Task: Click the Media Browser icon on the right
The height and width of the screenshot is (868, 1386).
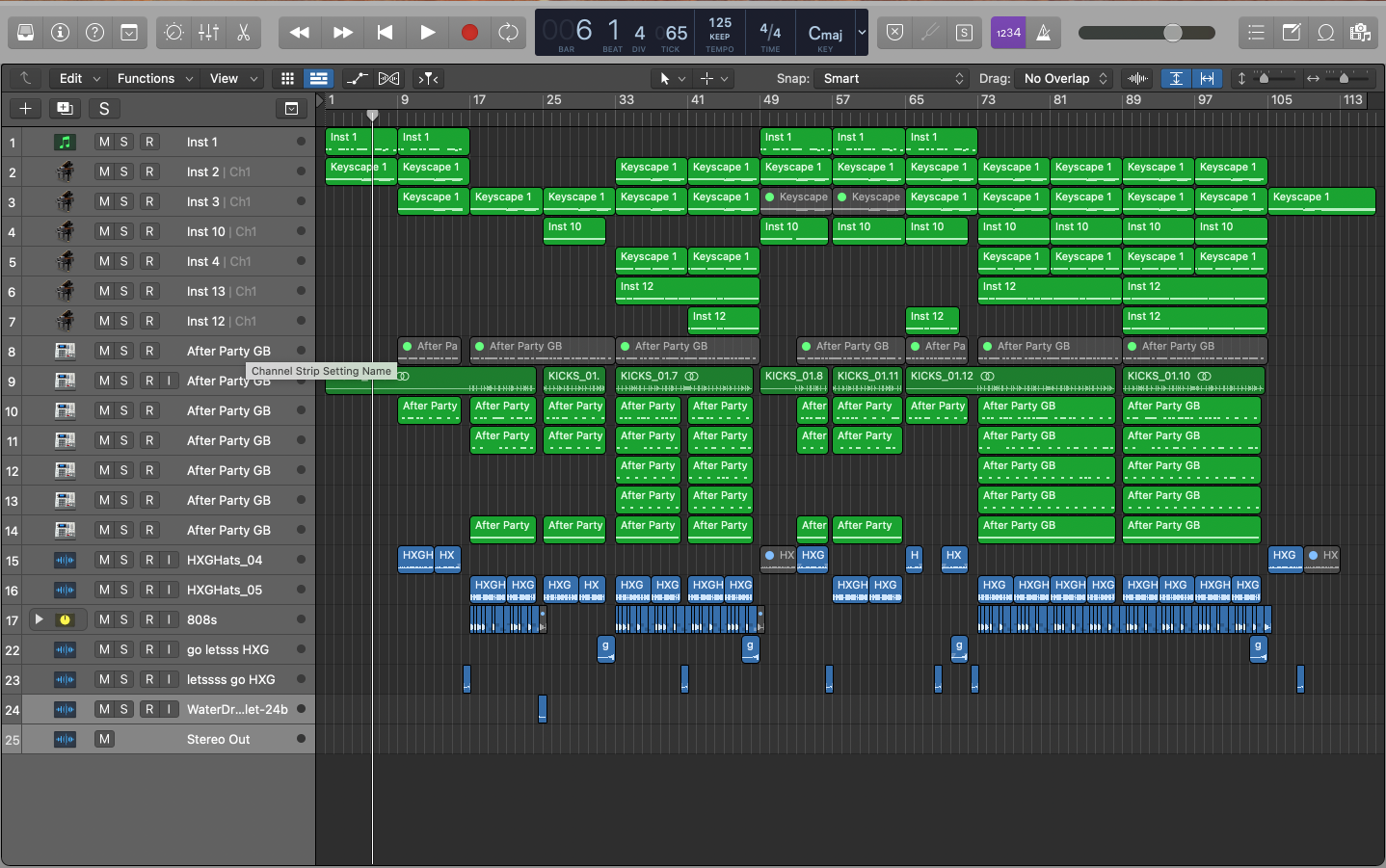Action: click(1361, 32)
